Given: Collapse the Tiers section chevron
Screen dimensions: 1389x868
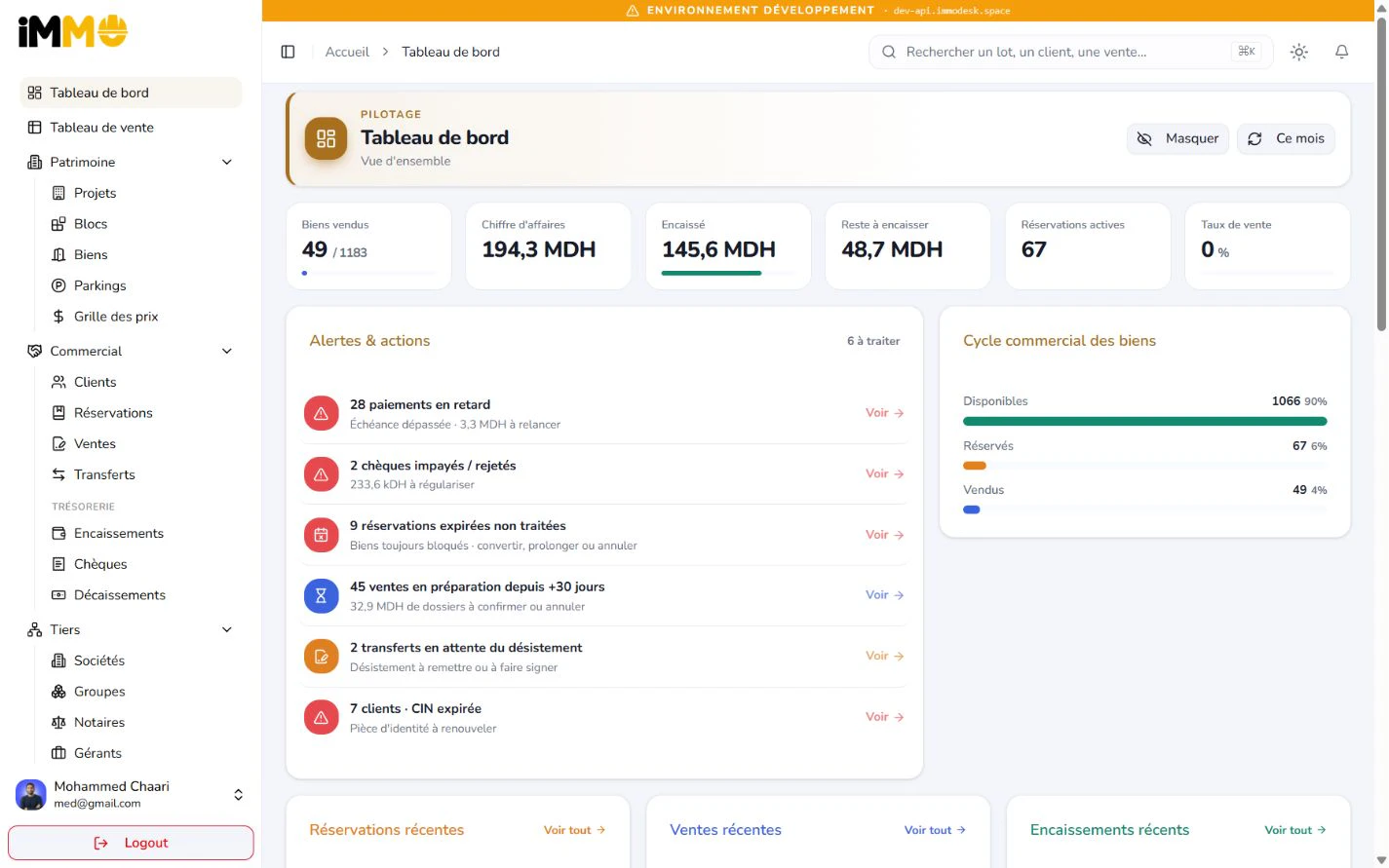Looking at the screenshot, I should [227, 629].
